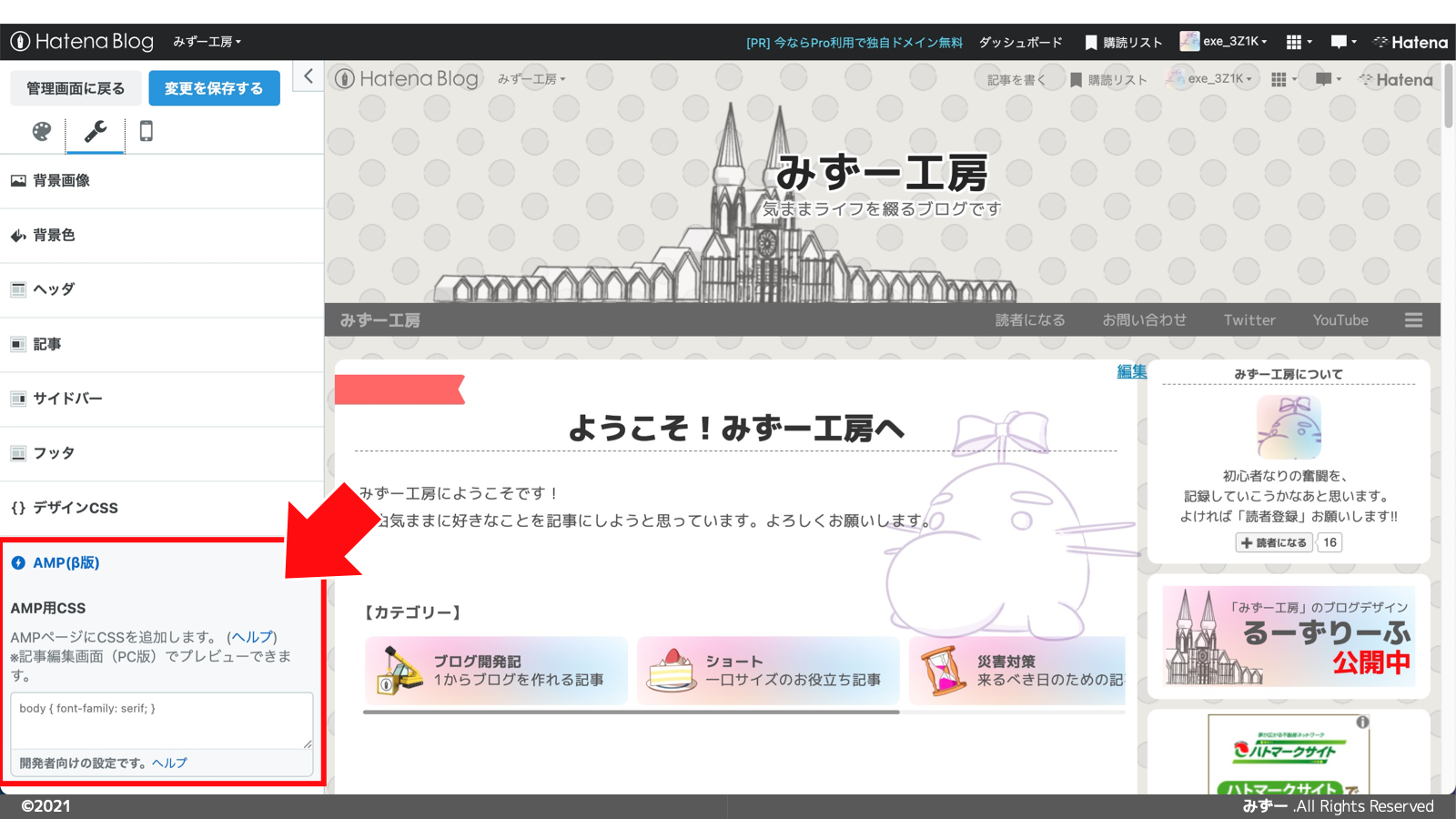Screen dimensions: 1456x819
Task: Click the Hatena logo at top right
Action: pyautogui.click(x=1410, y=43)
